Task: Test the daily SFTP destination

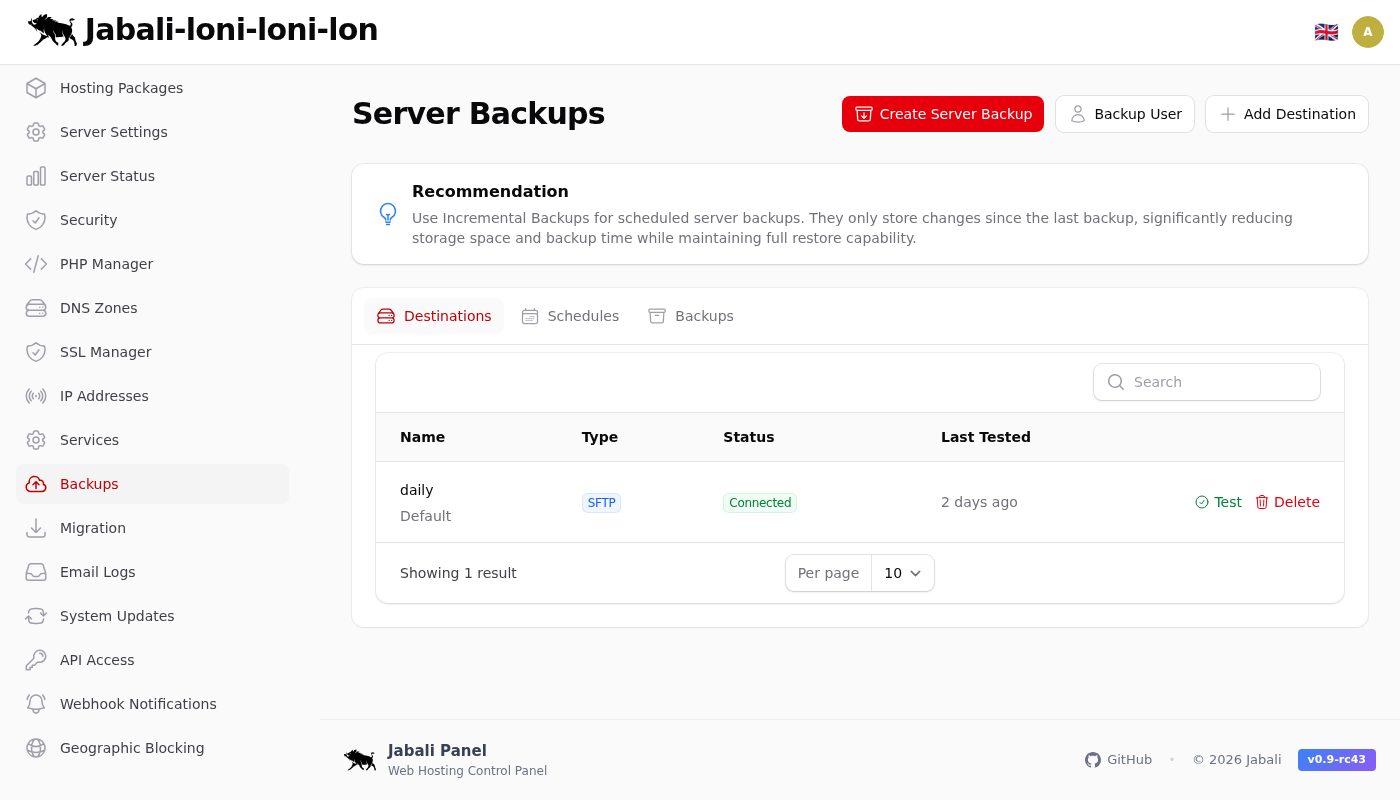Action: (1218, 502)
